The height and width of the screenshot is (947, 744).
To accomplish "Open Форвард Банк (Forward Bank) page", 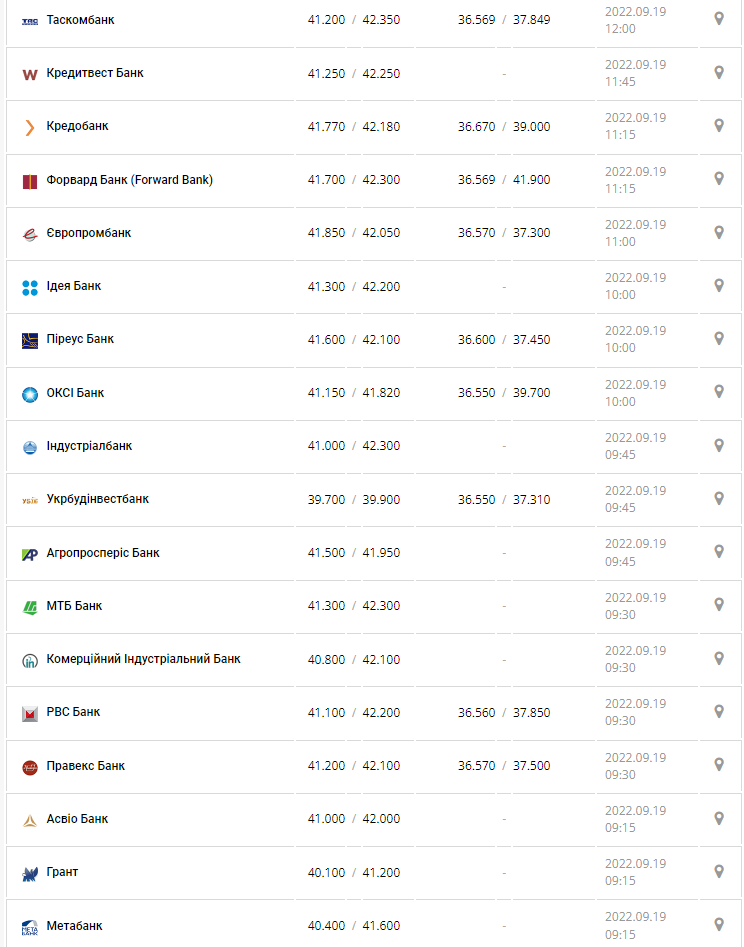I will coord(129,180).
